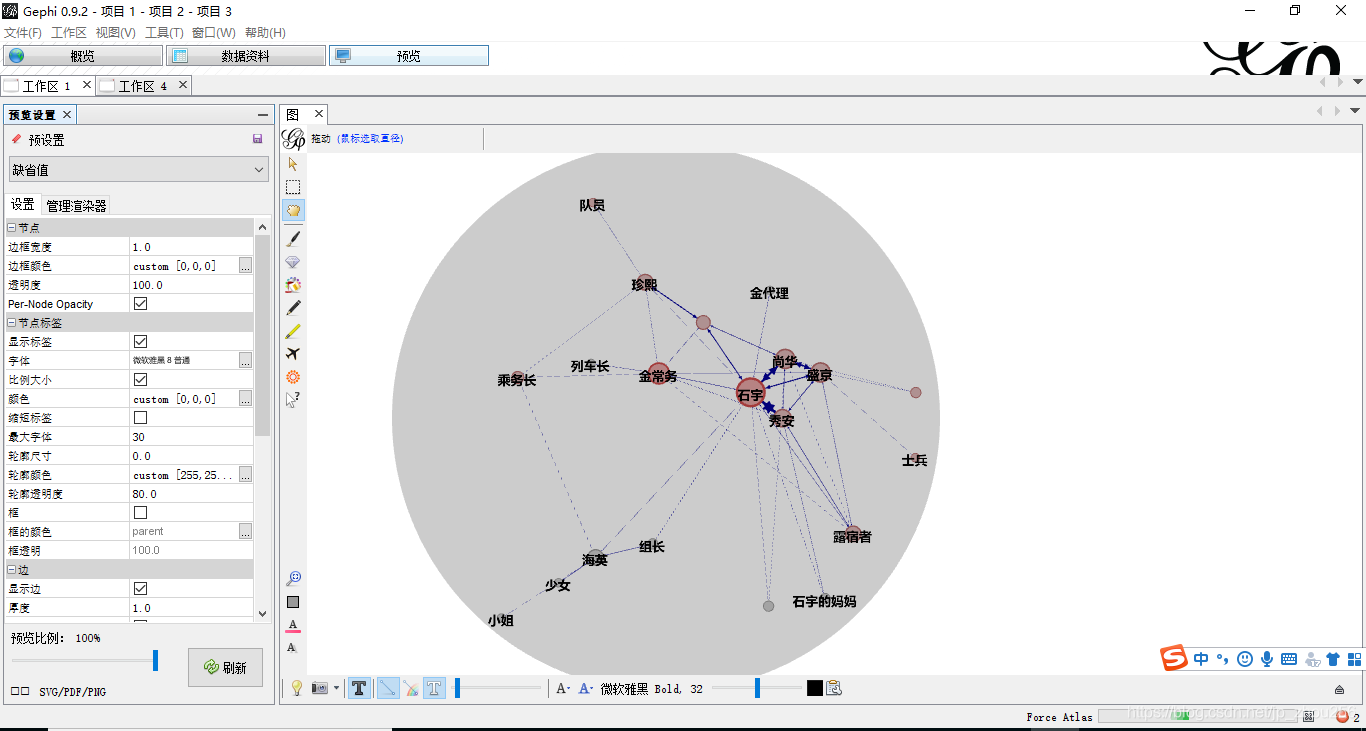Open label color mode blue A dropdown
Viewport: 1366px width, 731px height.
tap(586, 688)
